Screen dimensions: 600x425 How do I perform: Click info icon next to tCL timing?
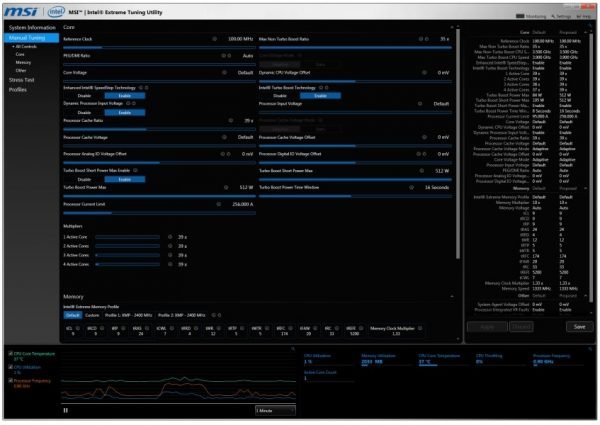(x=78, y=328)
